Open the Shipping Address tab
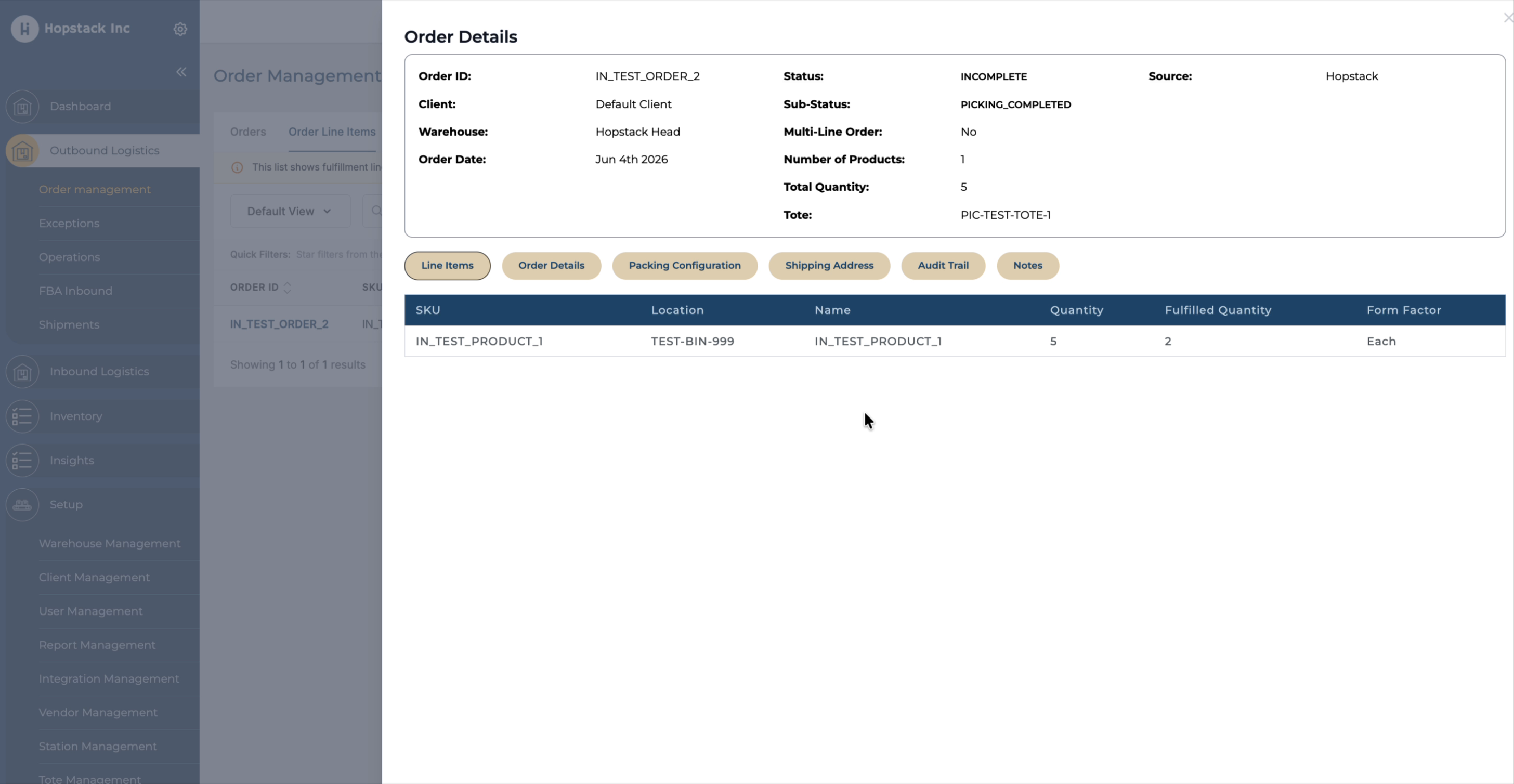 829,266
